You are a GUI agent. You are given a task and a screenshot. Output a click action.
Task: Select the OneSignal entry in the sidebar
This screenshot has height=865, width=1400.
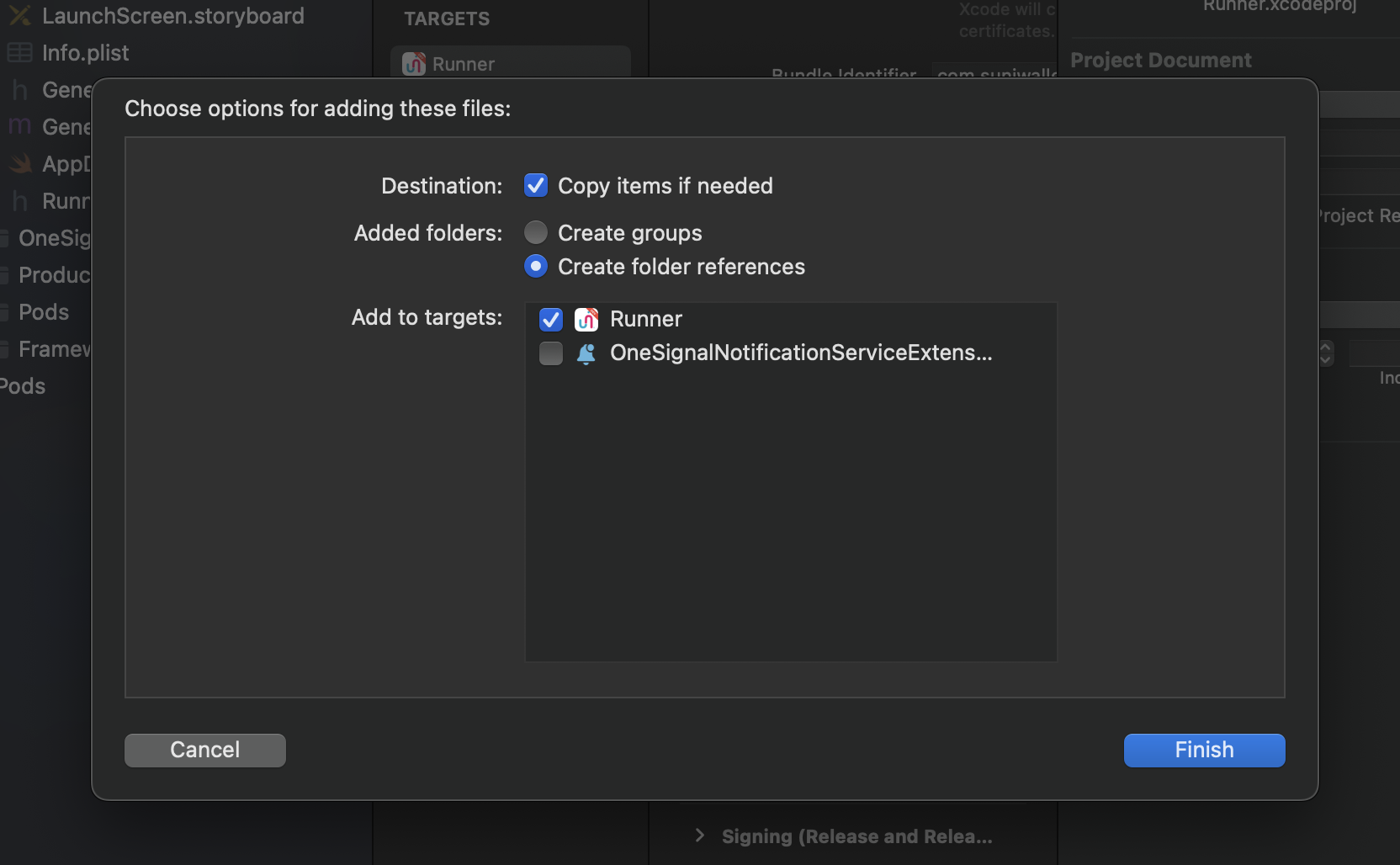click(50, 238)
